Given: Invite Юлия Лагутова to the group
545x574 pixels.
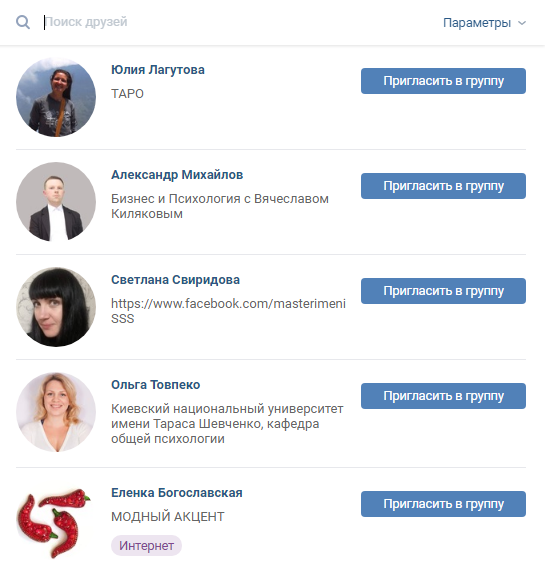Looking at the screenshot, I should point(443,81).
